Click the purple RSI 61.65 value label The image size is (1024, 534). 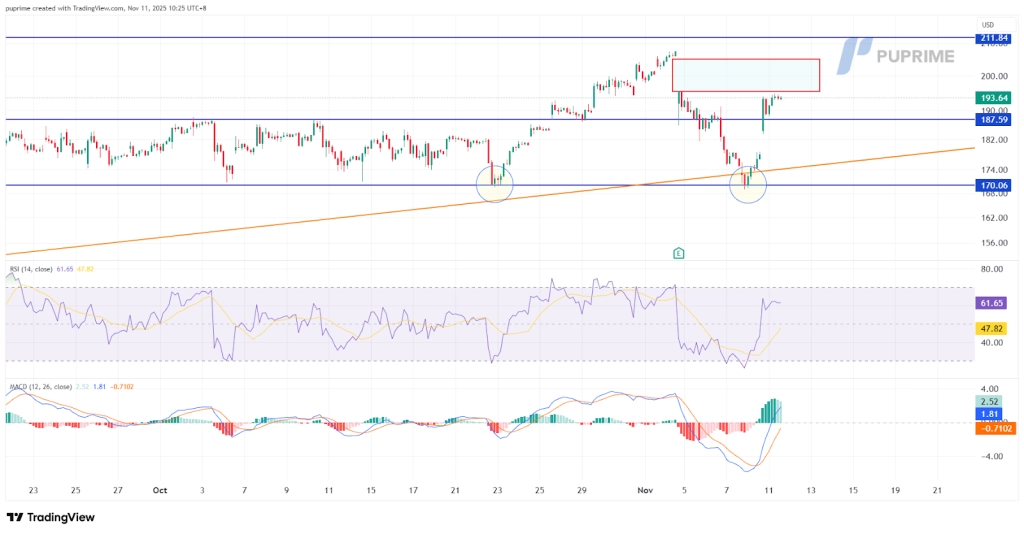coord(992,302)
